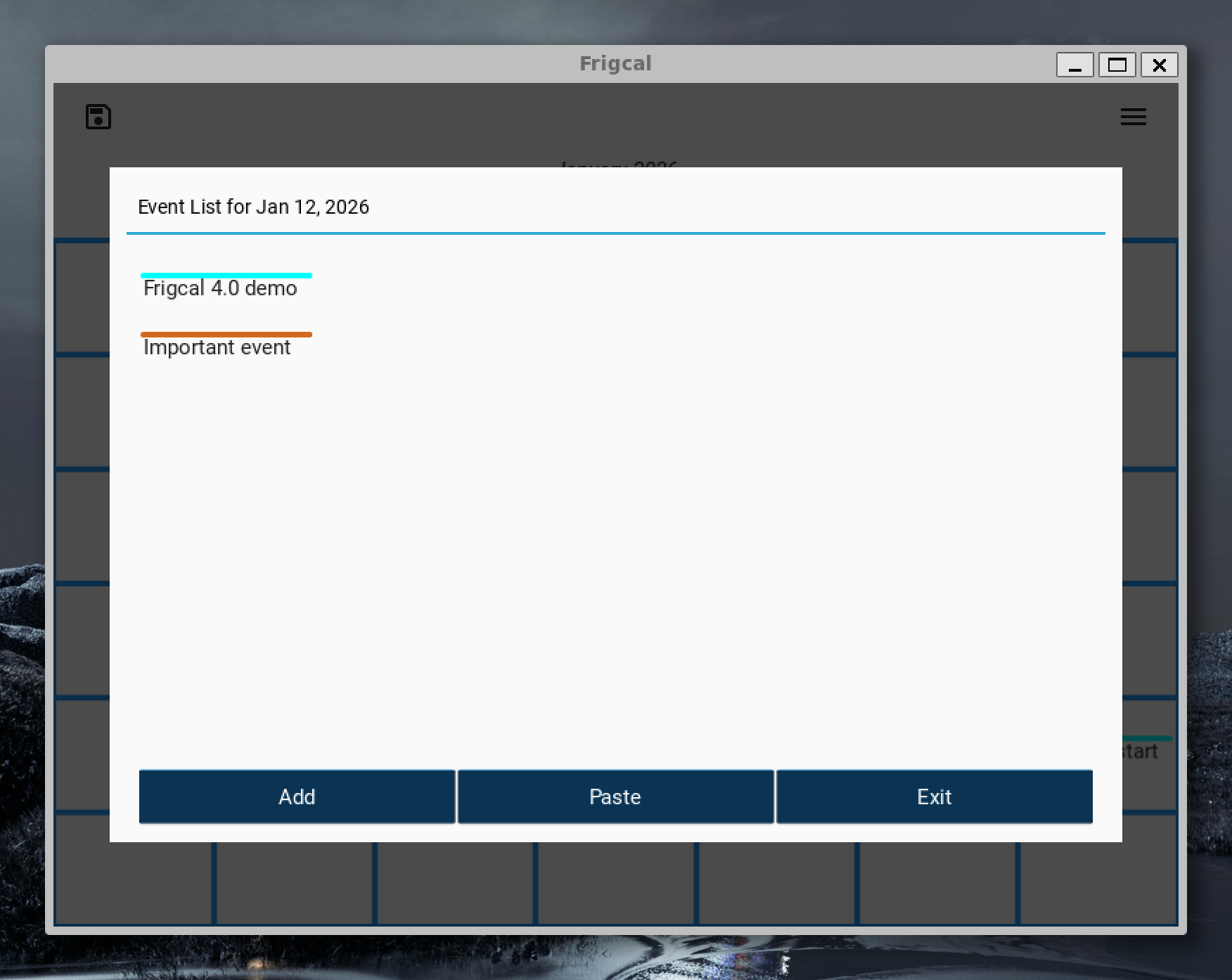
Task: Close the Frigcal window
Action: pyautogui.click(x=1159, y=65)
